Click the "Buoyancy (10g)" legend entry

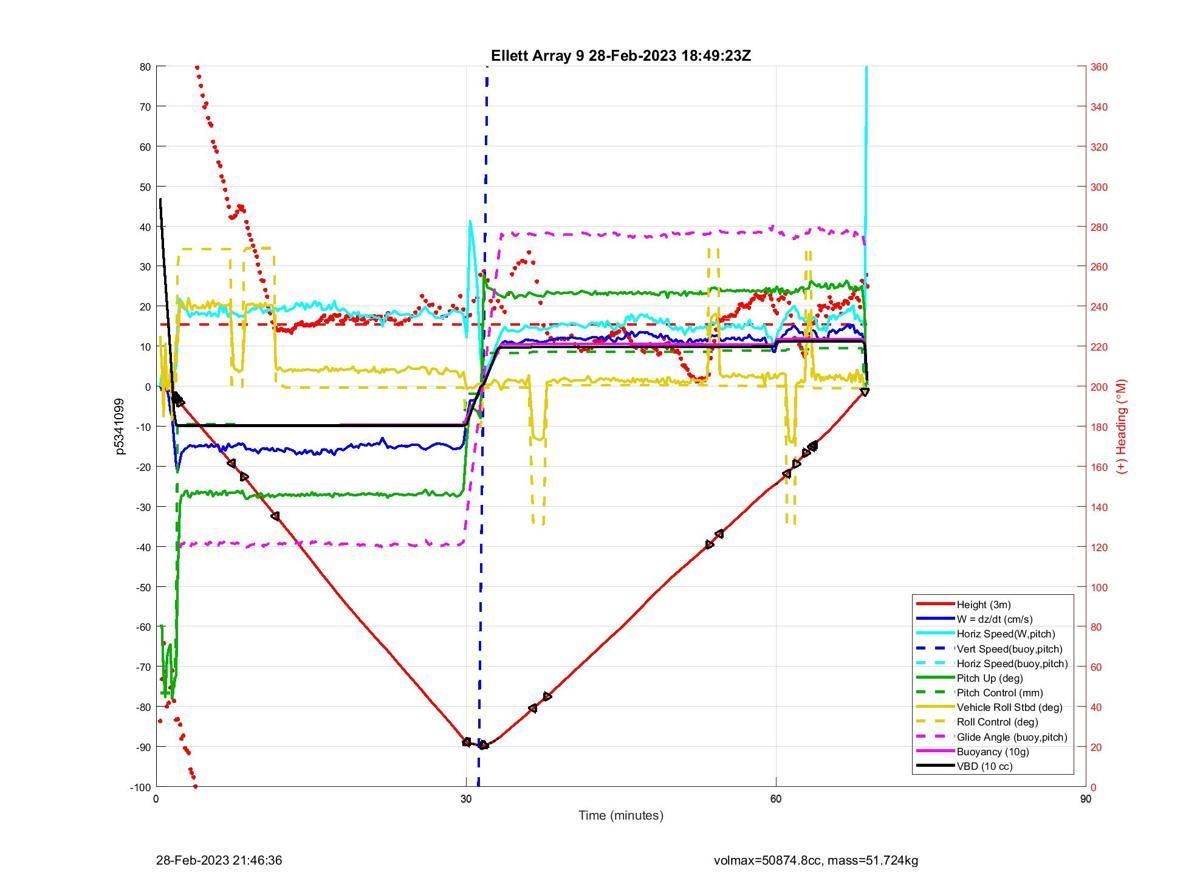pos(993,752)
